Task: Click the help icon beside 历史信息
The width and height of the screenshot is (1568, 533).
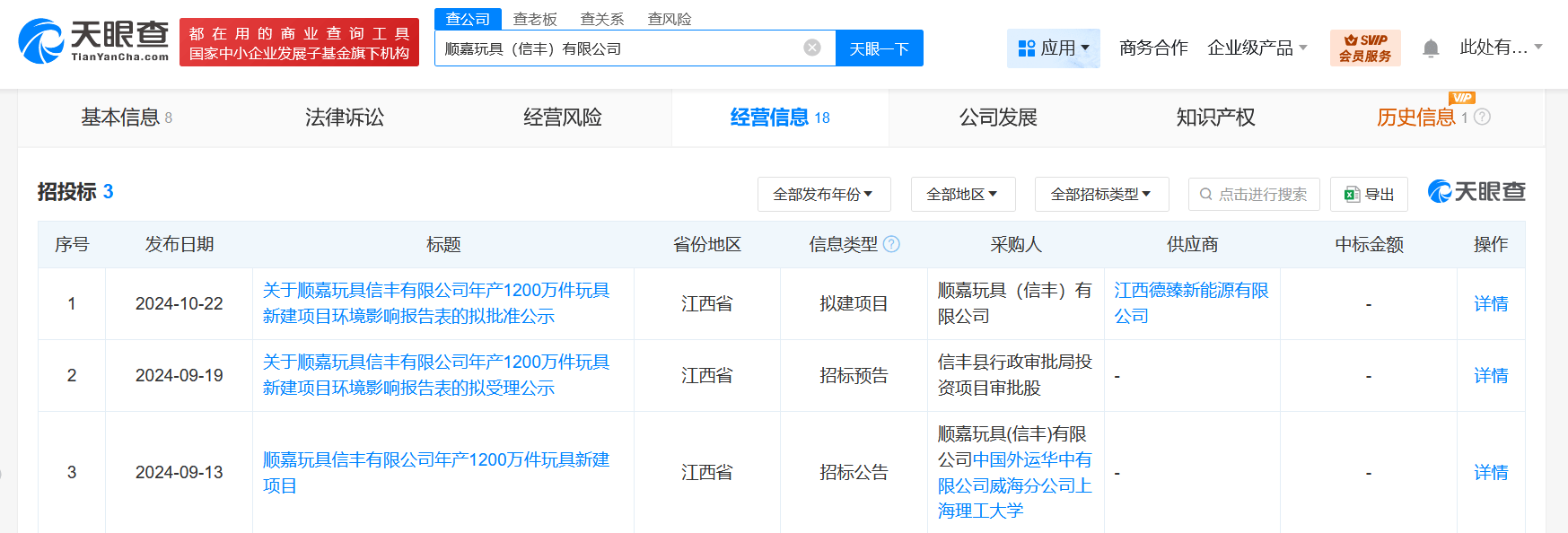Action: click(x=1483, y=117)
